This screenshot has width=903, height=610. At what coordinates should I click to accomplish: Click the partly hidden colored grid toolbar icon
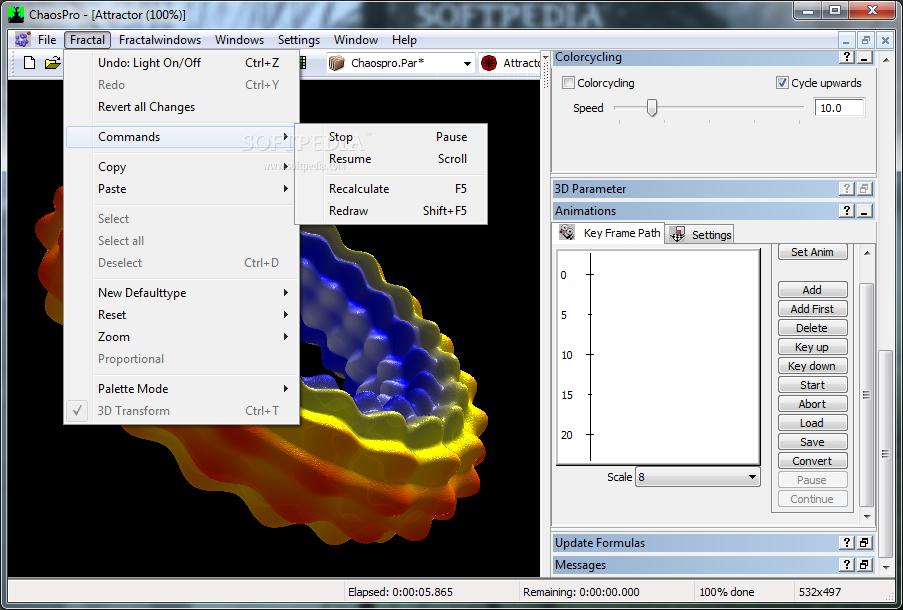pyautogui.click(x=302, y=63)
